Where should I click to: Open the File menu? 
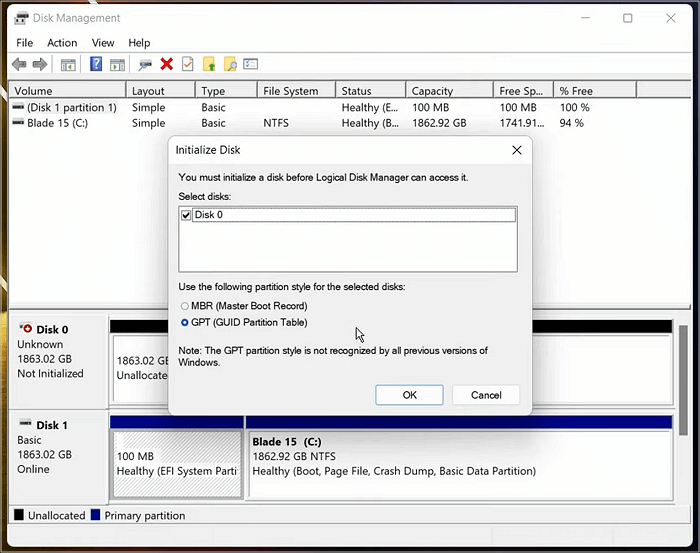pyautogui.click(x=25, y=43)
